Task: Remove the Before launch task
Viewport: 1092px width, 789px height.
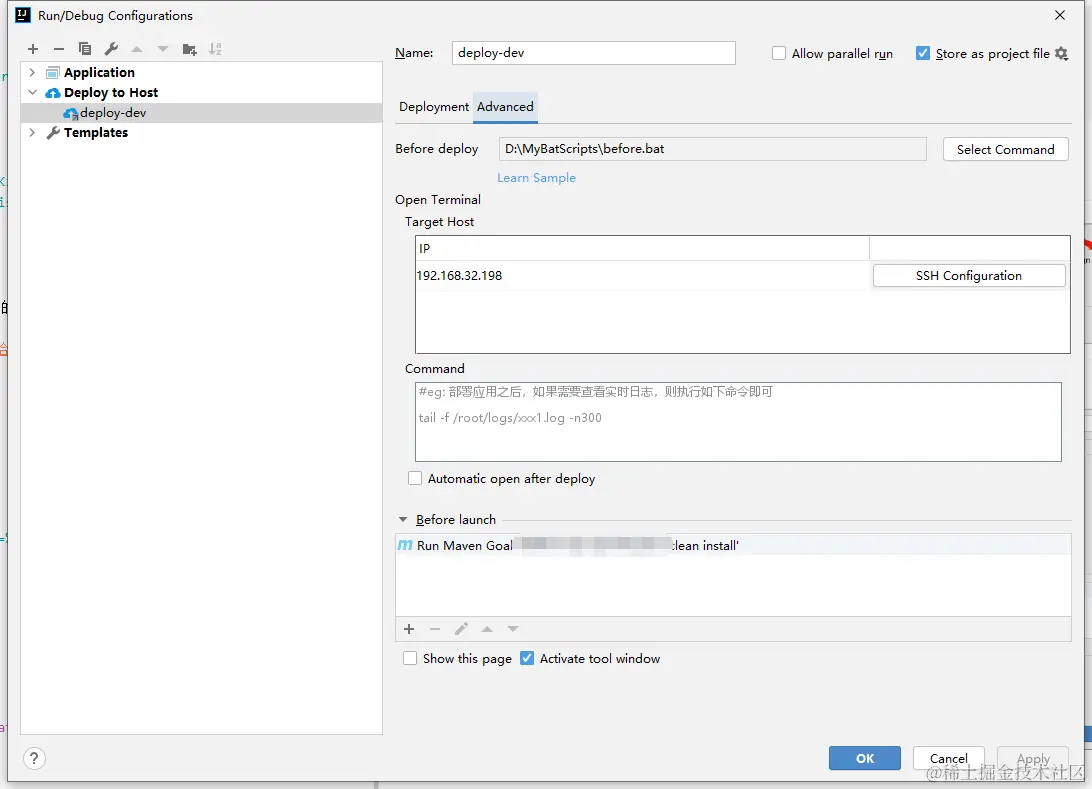Action: point(435,629)
